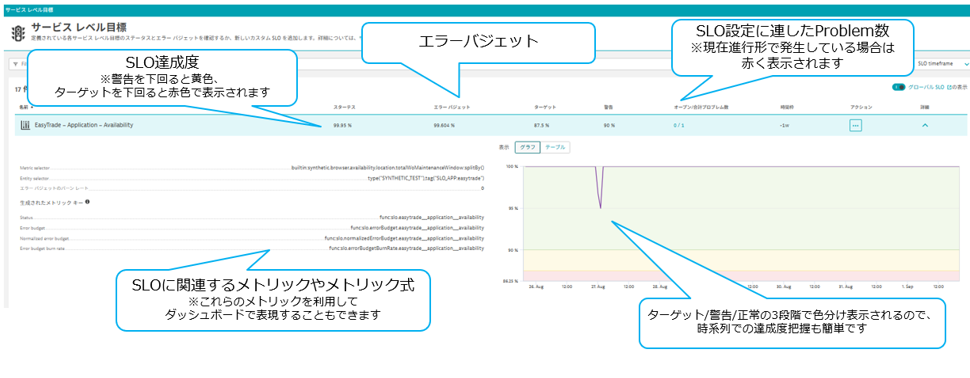Click the ターゲット column header
The width and height of the screenshot is (970, 378).
(x=545, y=107)
